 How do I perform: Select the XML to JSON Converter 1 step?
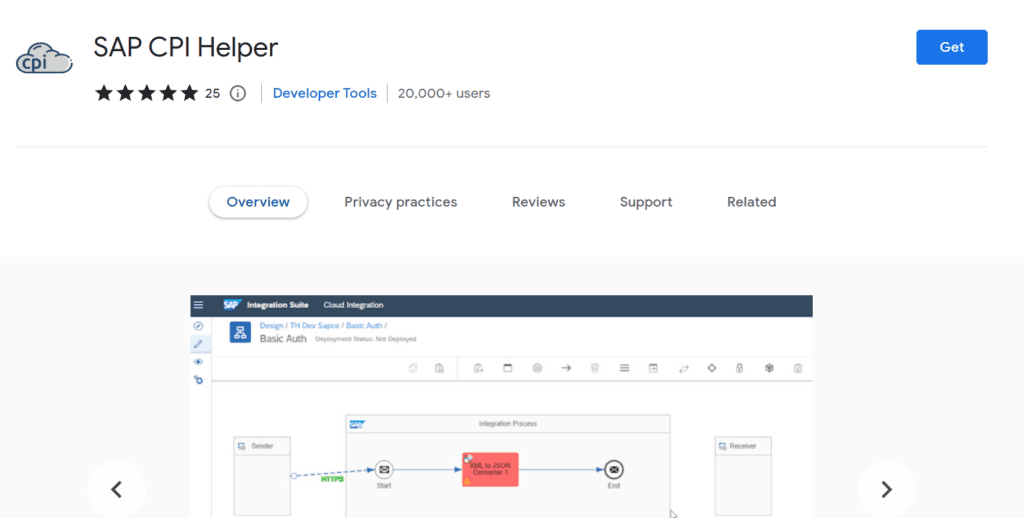coord(490,470)
